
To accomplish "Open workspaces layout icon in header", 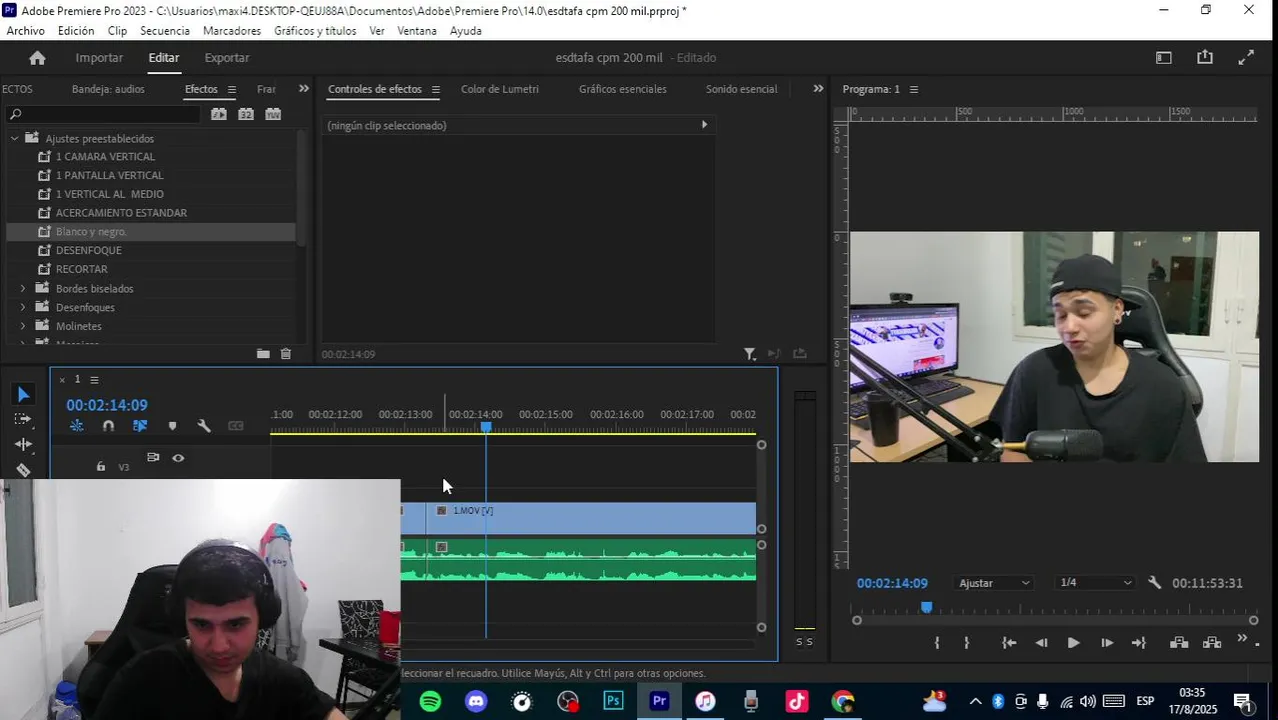I will [x=1164, y=58].
